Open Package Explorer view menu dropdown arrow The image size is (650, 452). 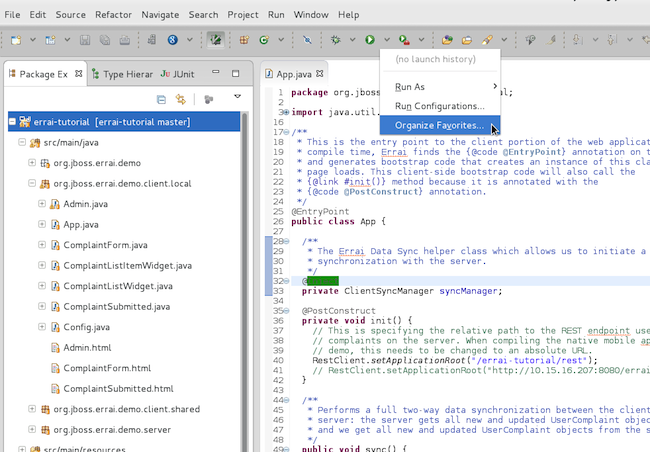pyautogui.click(x=238, y=98)
